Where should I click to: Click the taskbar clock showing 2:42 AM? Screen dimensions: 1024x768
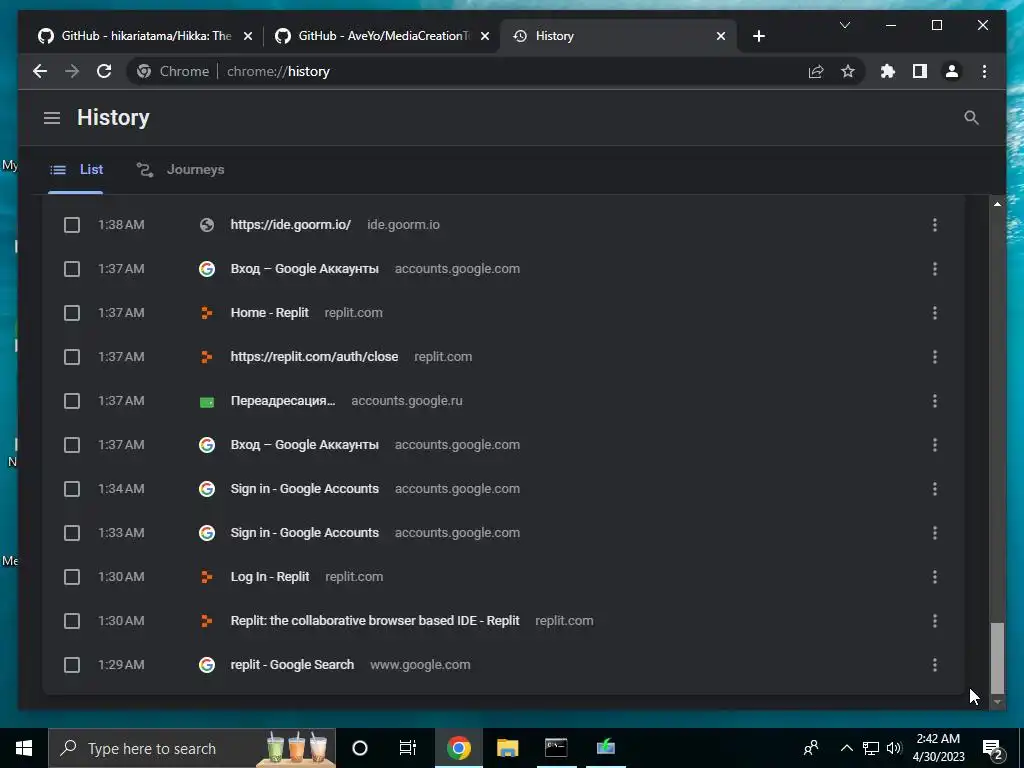pos(938,748)
